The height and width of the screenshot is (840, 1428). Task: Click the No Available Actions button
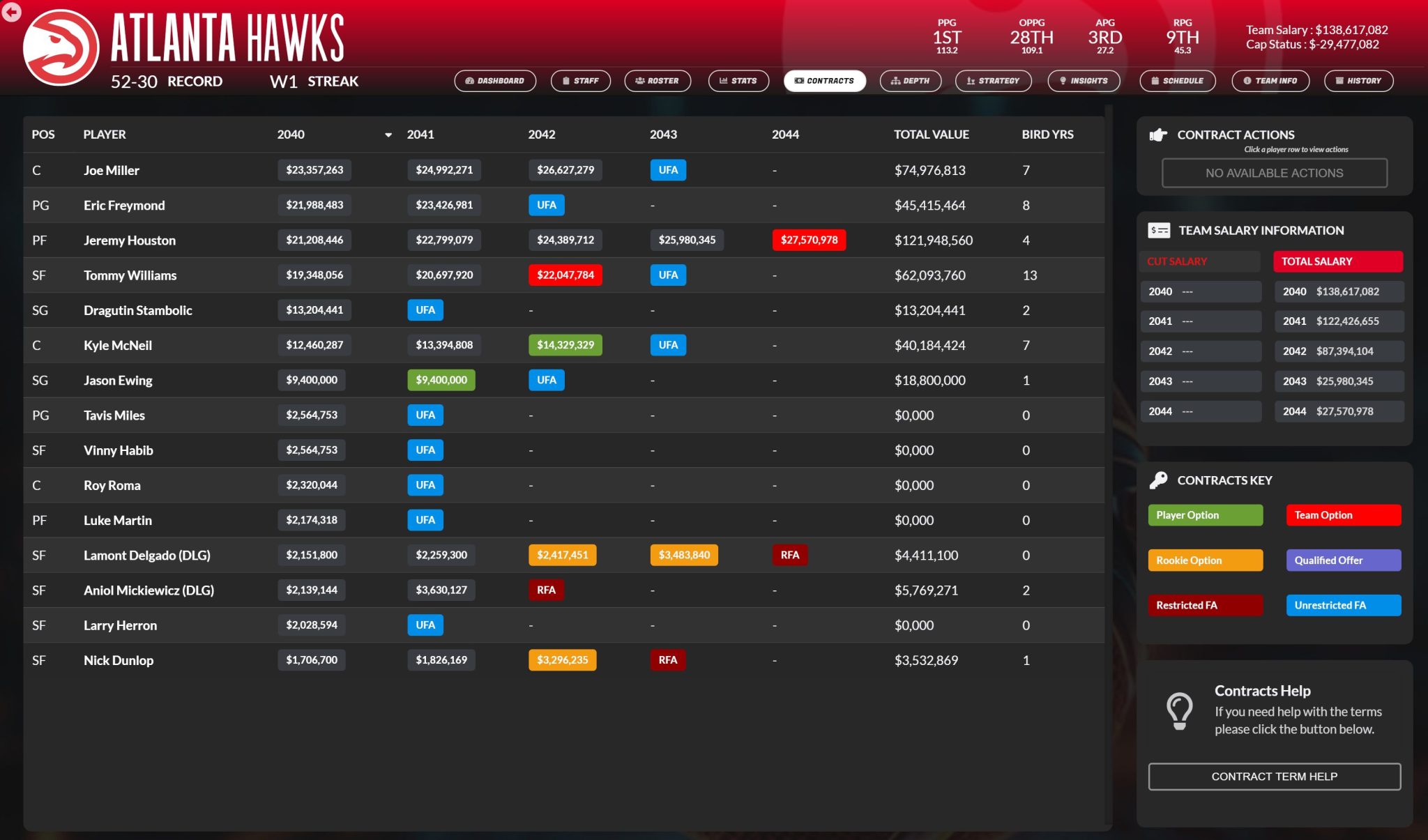(1274, 173)
